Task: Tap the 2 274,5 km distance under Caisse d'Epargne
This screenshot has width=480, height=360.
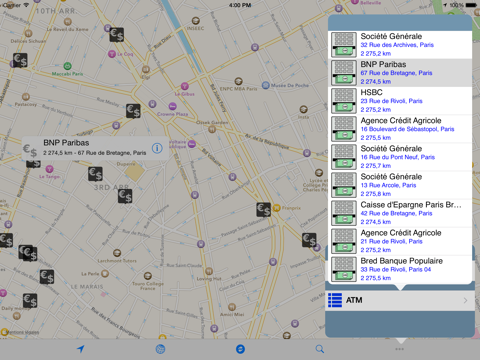Action: click(x=376, y=222)
